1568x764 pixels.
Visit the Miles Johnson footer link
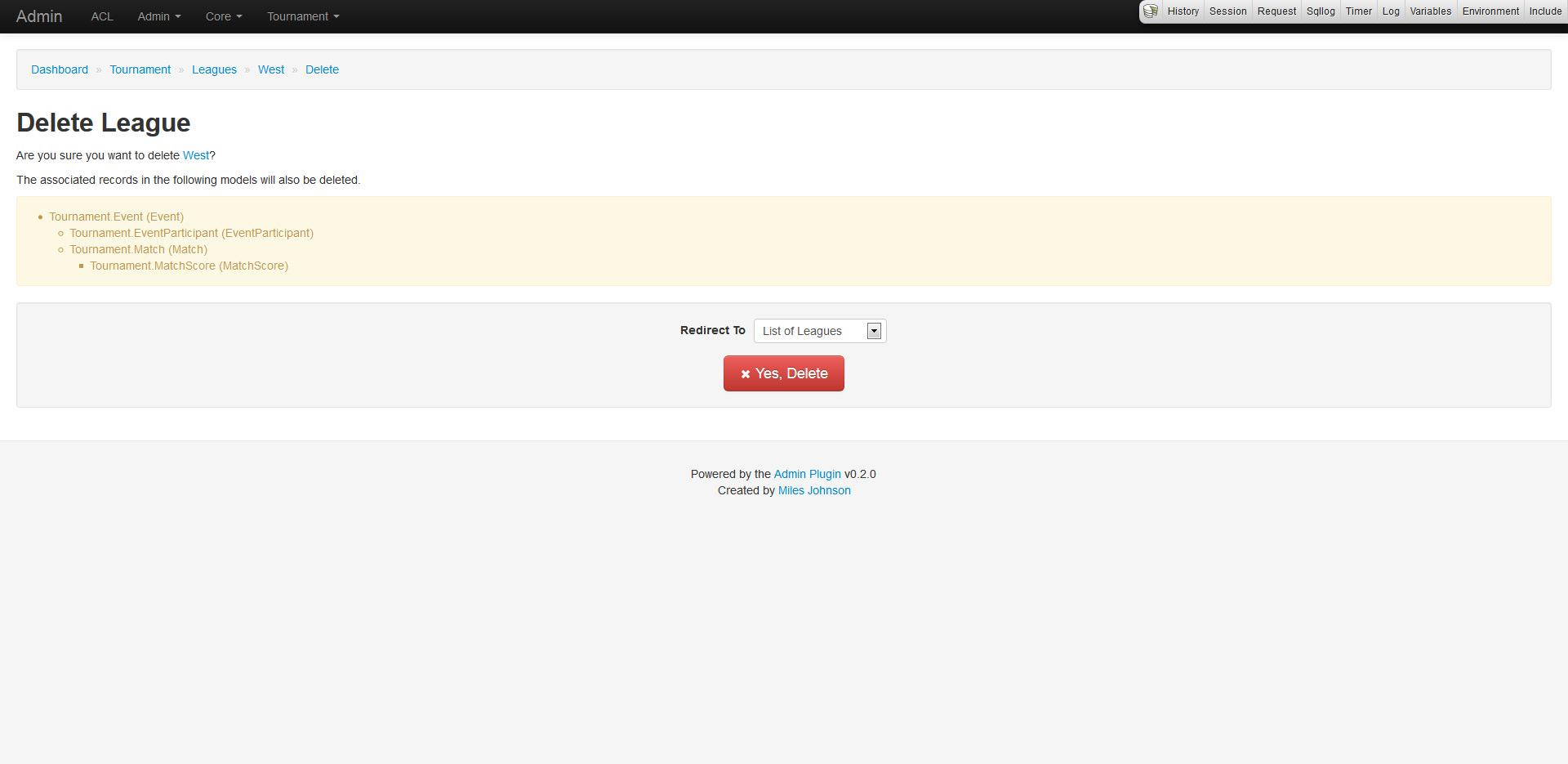[814, 490]
